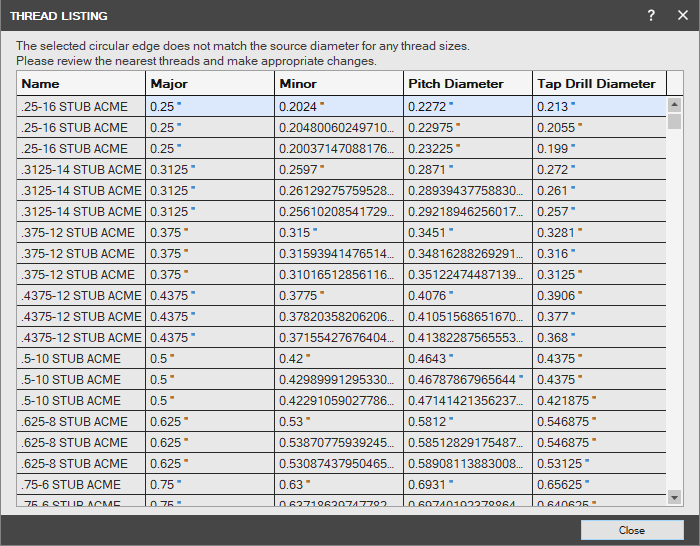
Task: Select the Minor cell starting 0.26129275759528
Action: click(x=339, y=191)
